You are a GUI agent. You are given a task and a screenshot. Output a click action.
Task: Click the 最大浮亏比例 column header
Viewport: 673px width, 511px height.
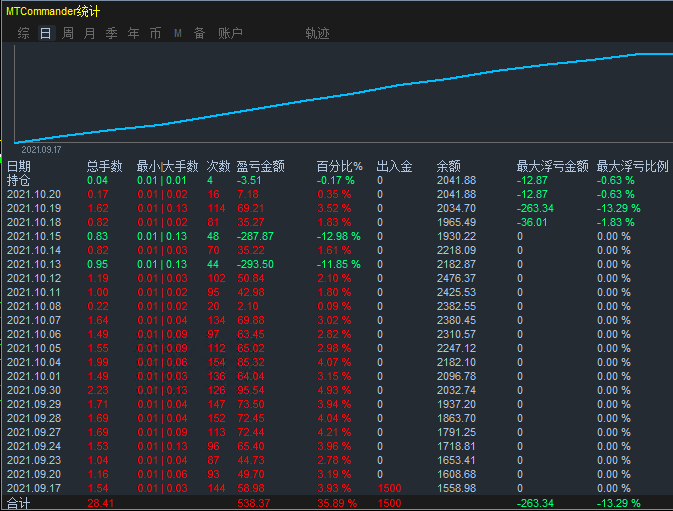[x=632, y=166]
